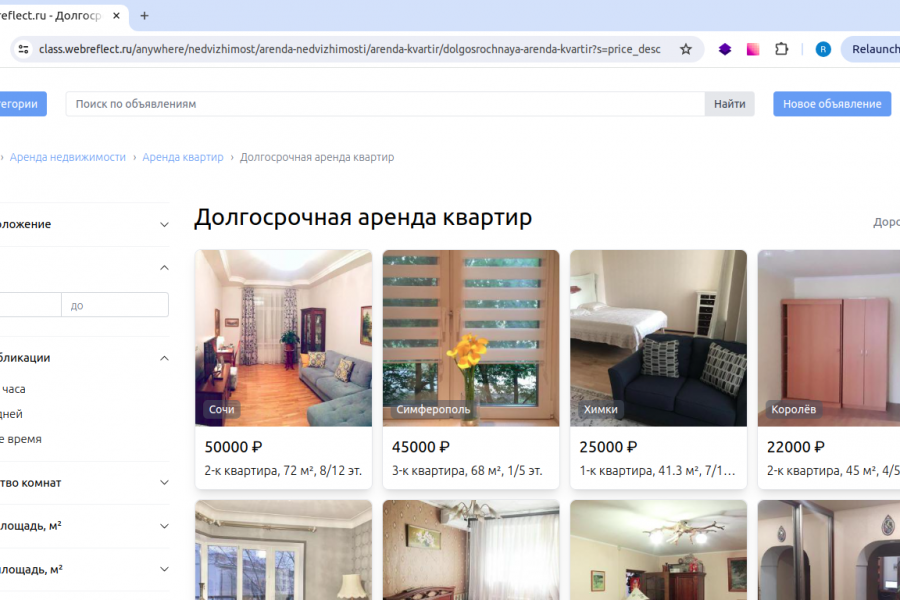Select the 'часа' publication period option
The image size is (900, 600).
[x=14, y=389]
